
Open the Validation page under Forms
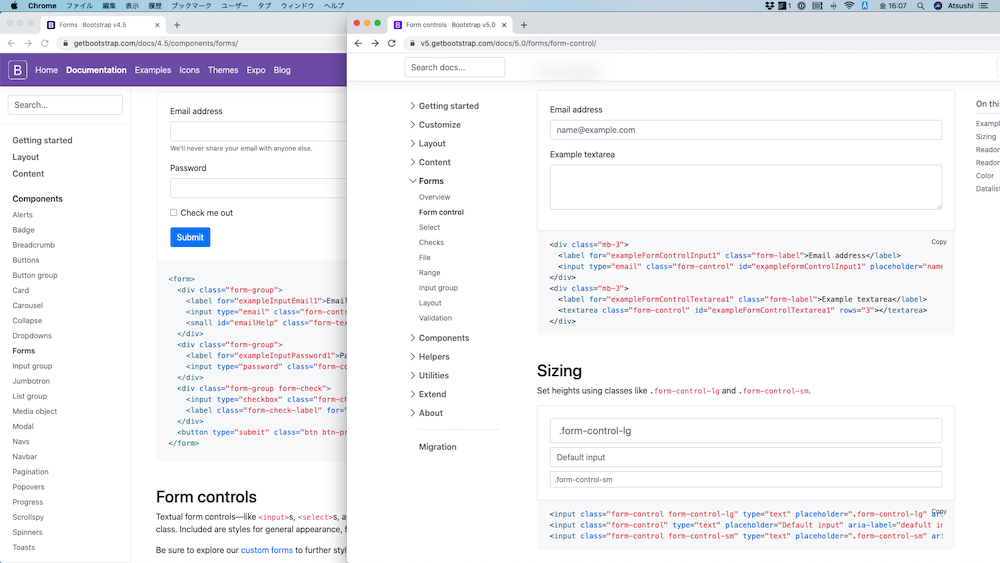coord(435,318)
